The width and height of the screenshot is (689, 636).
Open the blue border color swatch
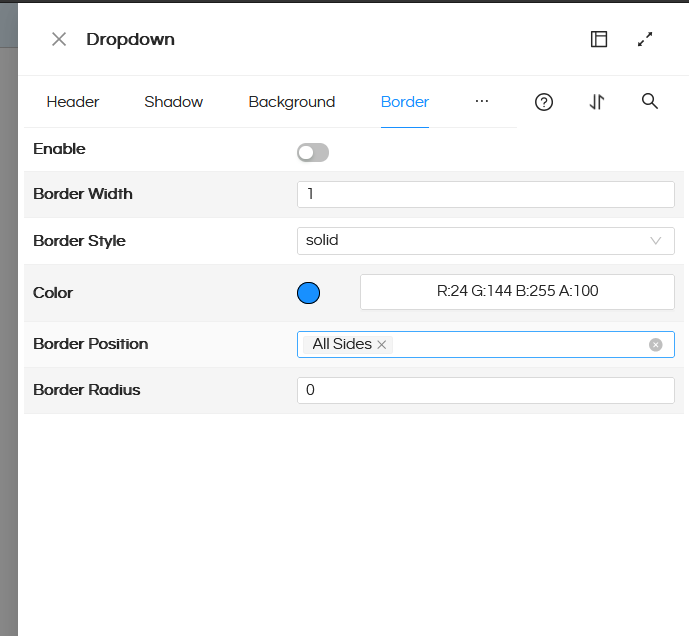click(x=308, y=293)
